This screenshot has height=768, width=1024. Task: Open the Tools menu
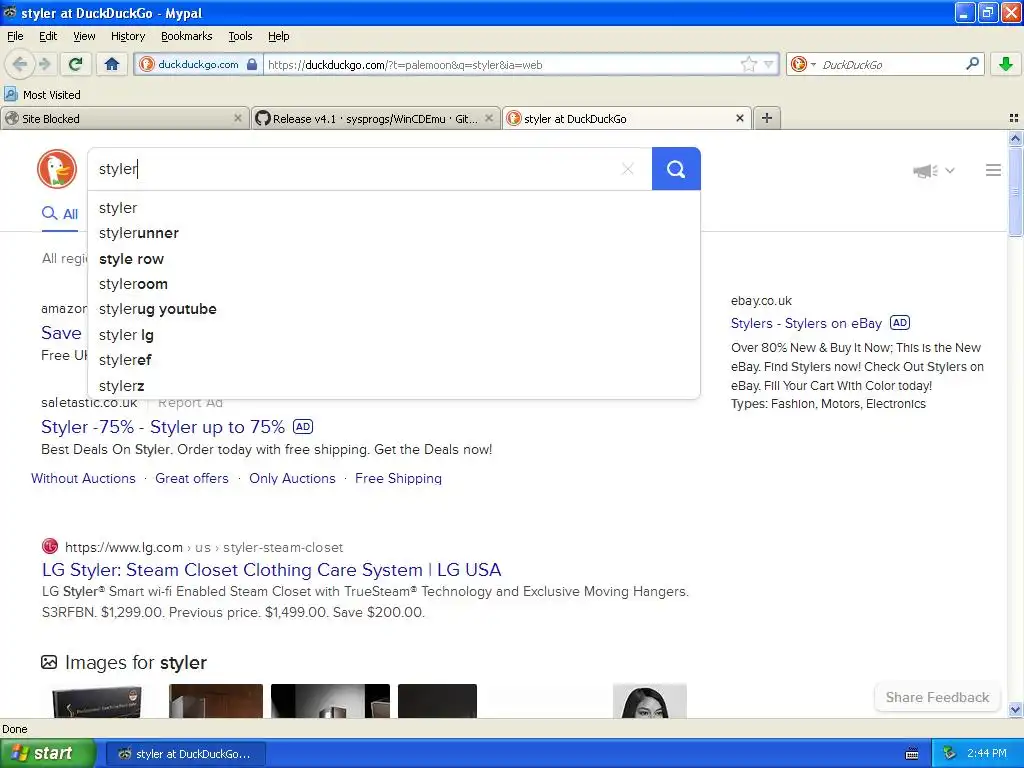240,36
